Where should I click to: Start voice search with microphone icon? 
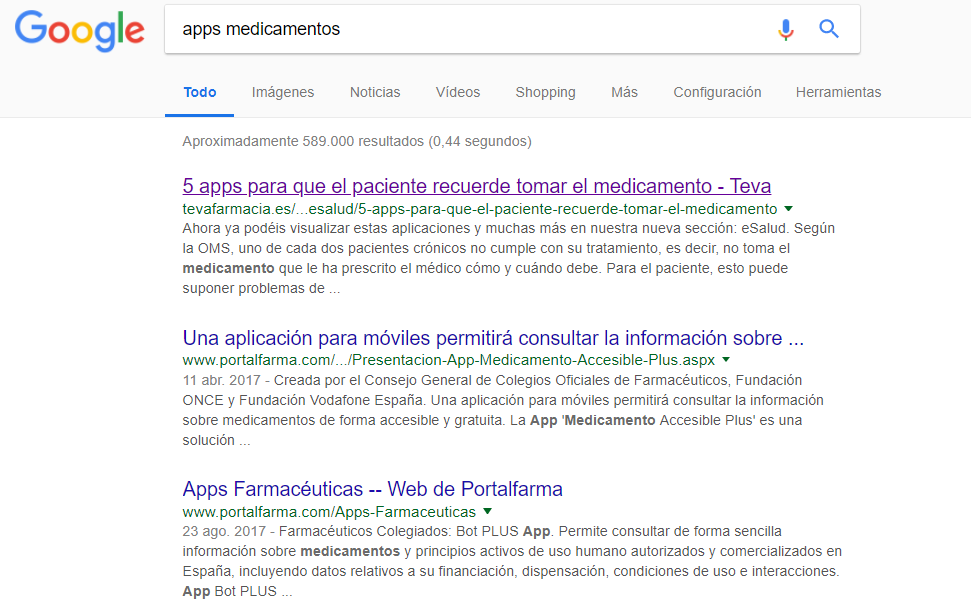coord(785,29)
